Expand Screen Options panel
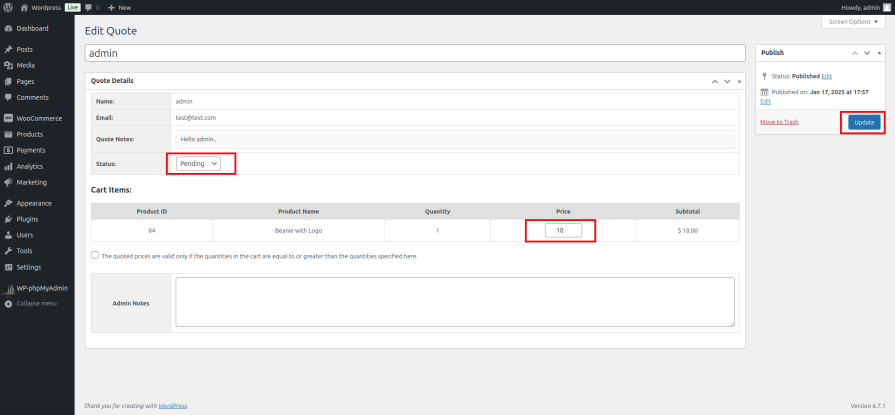 853,22
